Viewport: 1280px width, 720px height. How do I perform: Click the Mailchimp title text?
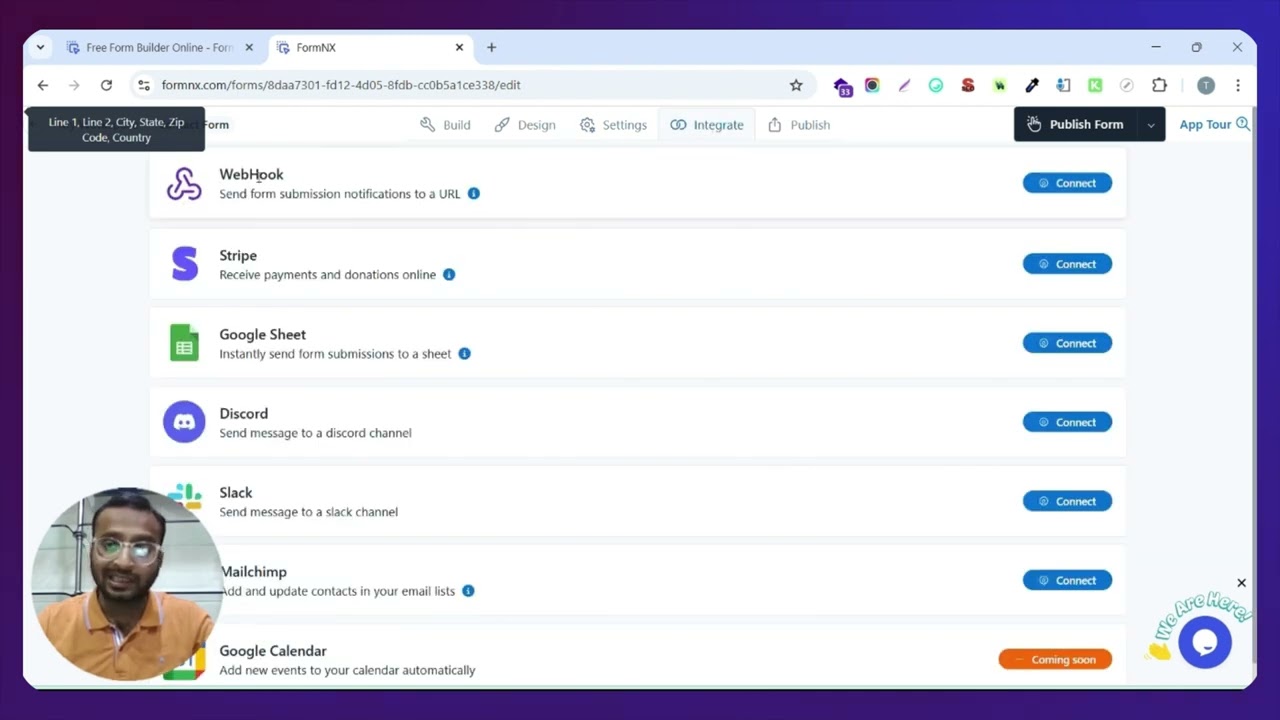coord(253,572)
